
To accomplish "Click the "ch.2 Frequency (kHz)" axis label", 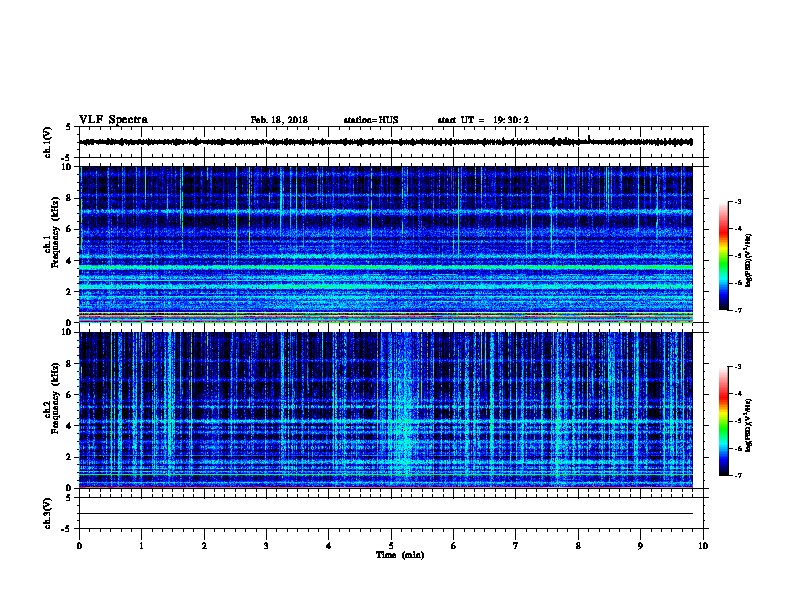I will (54, 397).
